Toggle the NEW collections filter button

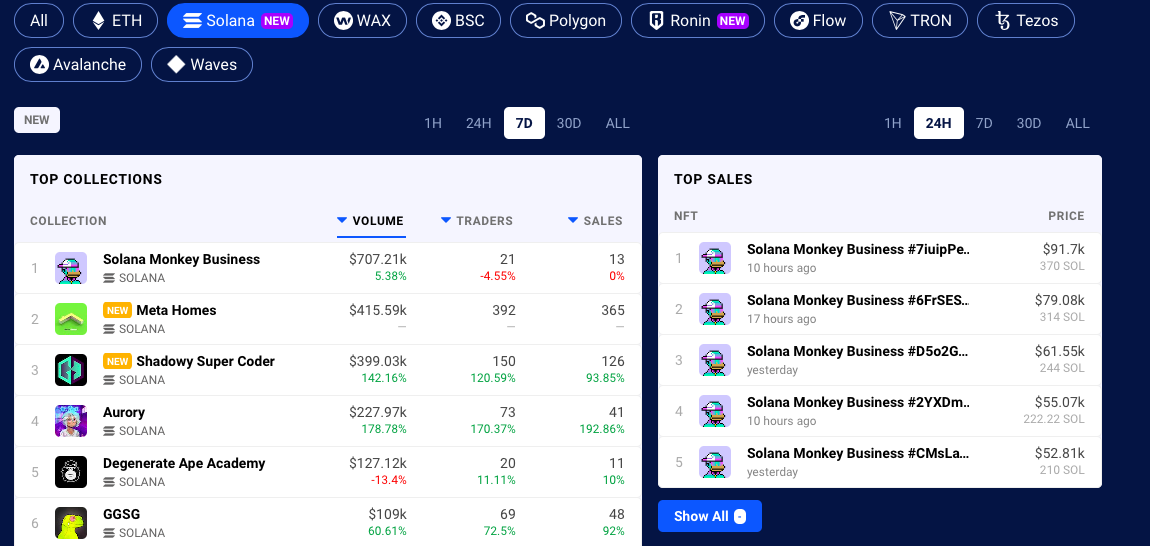point(37,120)
